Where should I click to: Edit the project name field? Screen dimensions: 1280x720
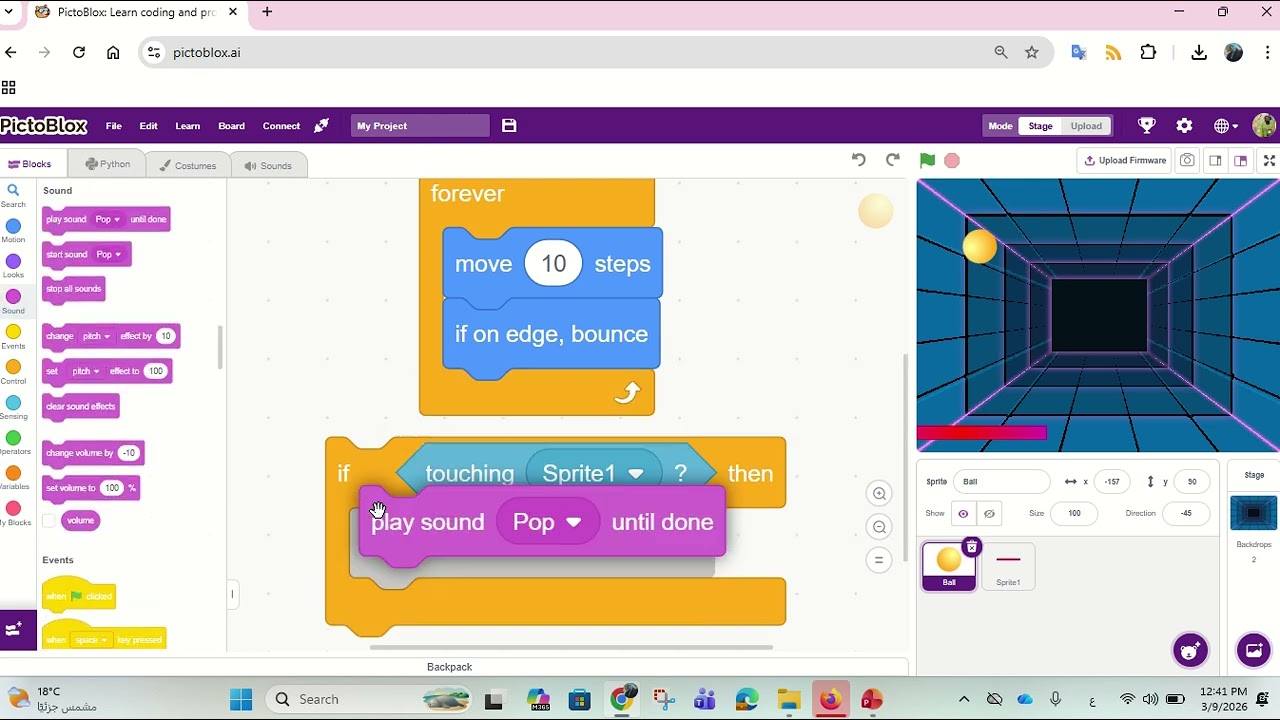pos(420,126)
